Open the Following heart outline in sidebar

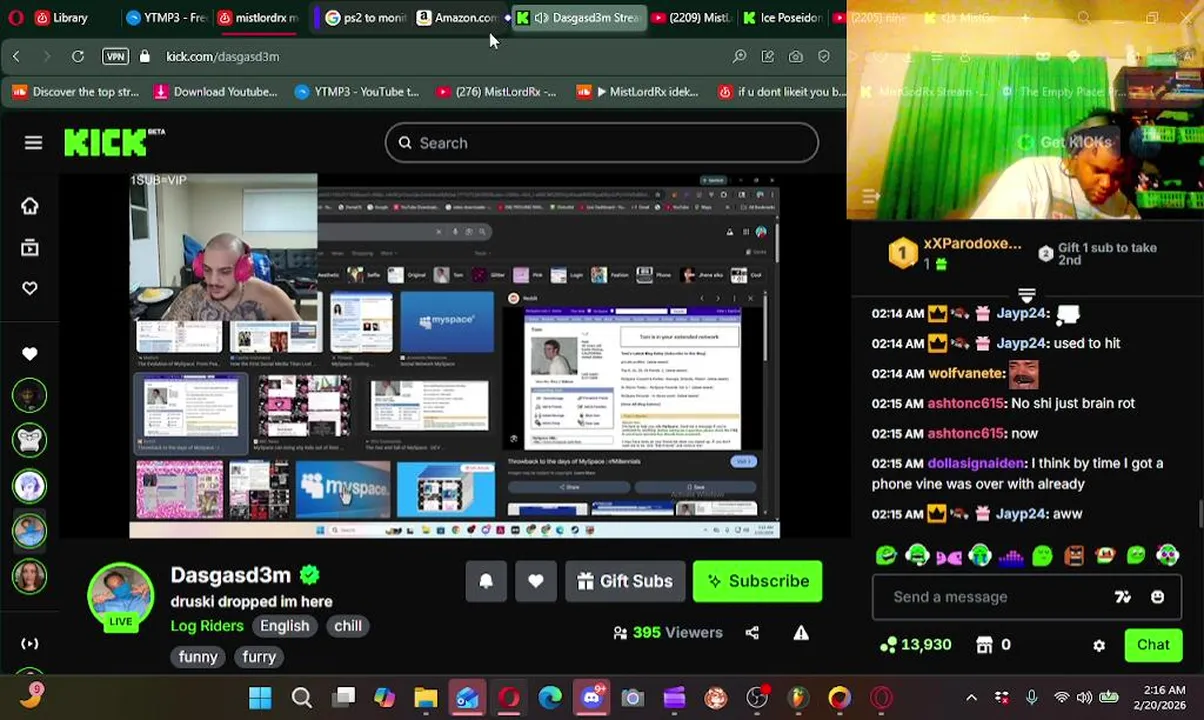pyautogui.click(x=30, y=288)
